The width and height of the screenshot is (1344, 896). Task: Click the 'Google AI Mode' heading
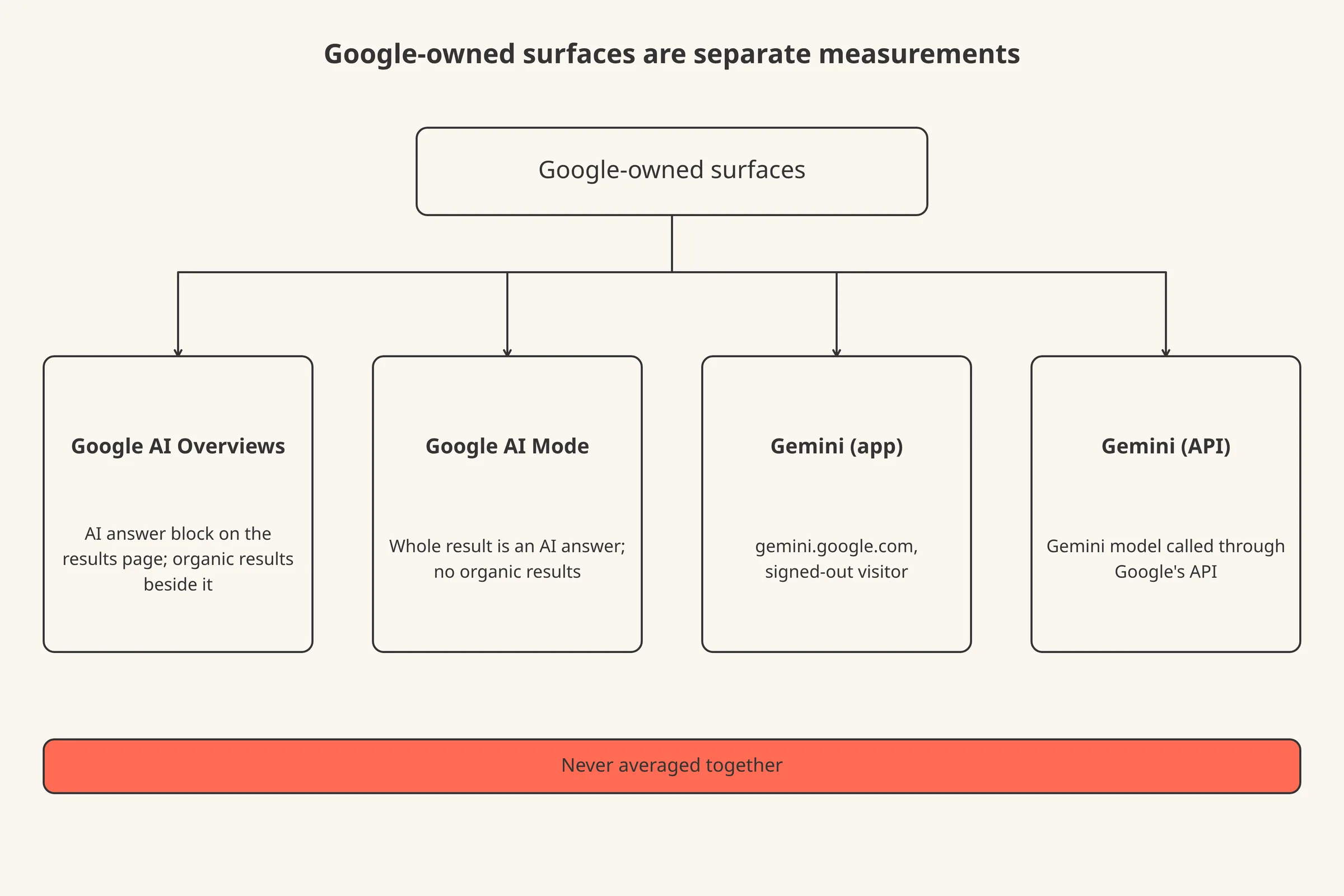tap(507, 446)
